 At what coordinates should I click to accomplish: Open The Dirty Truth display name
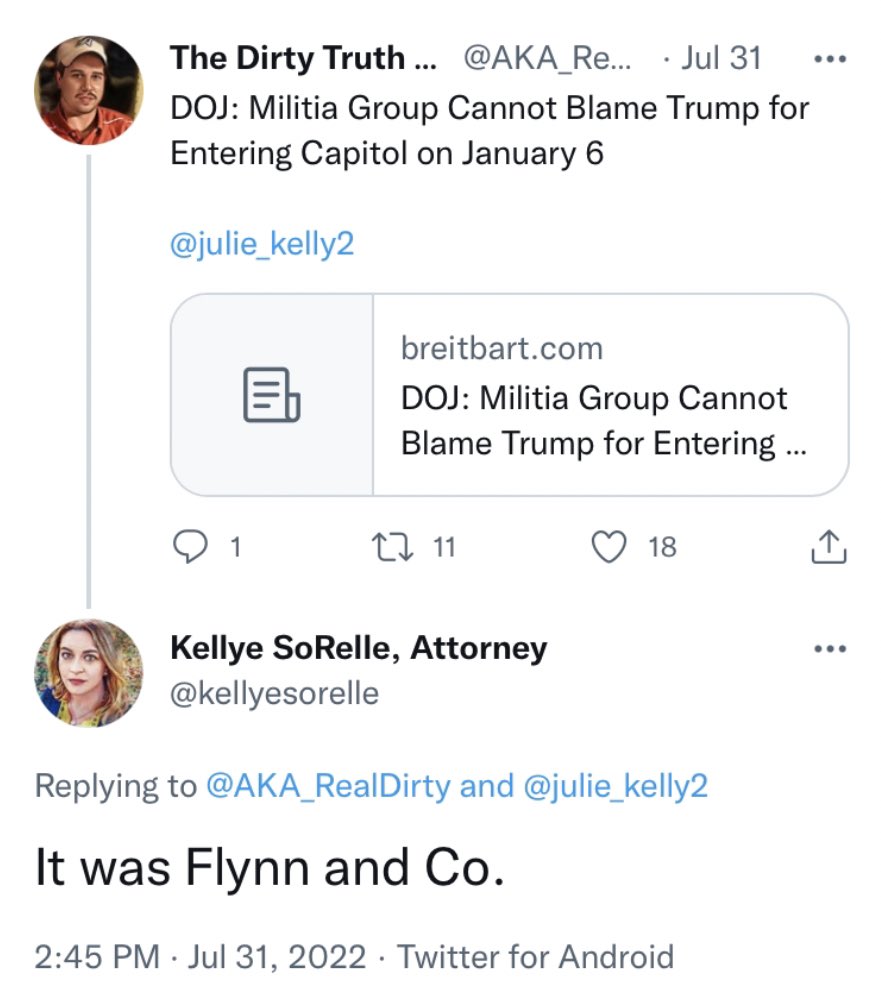(303, 58)
